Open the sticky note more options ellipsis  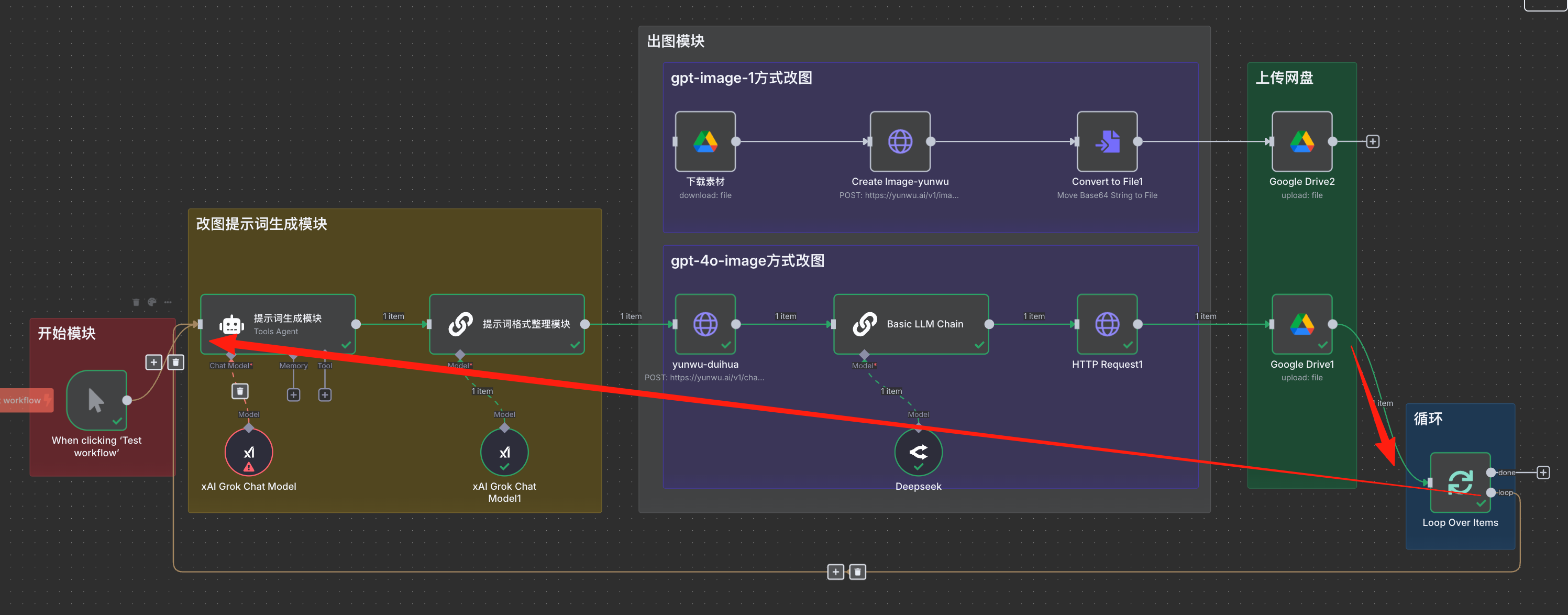(168, 302)
